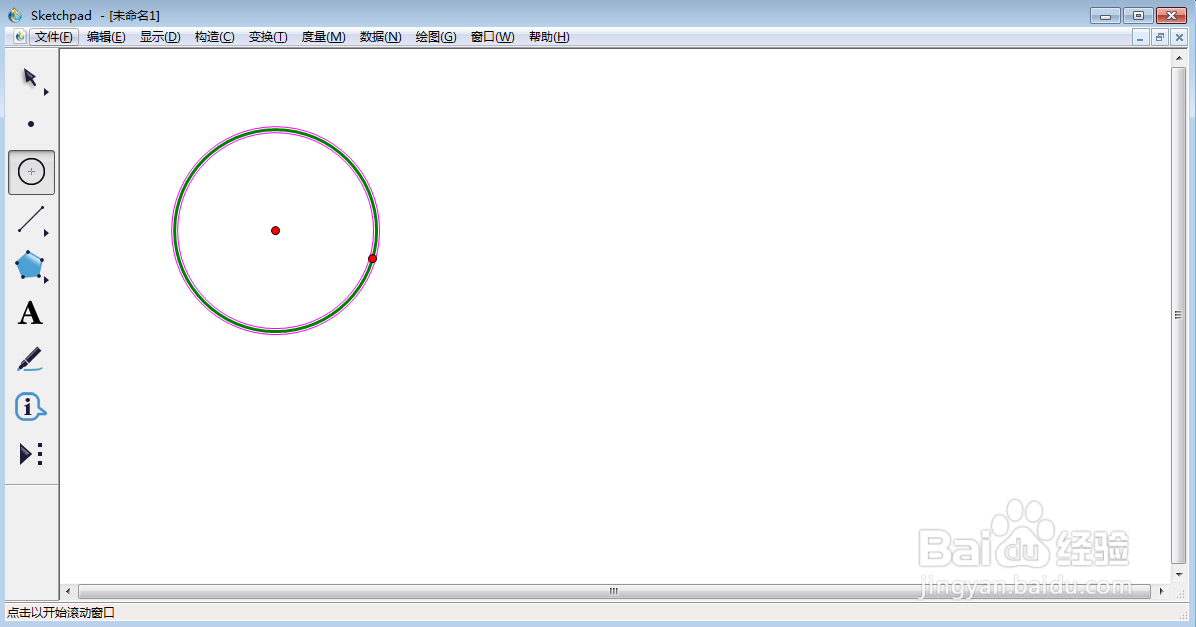The height and width of the screenshot is (627, 1196).
Task: Restore the inner document window
Action: tap(1160, 37)
